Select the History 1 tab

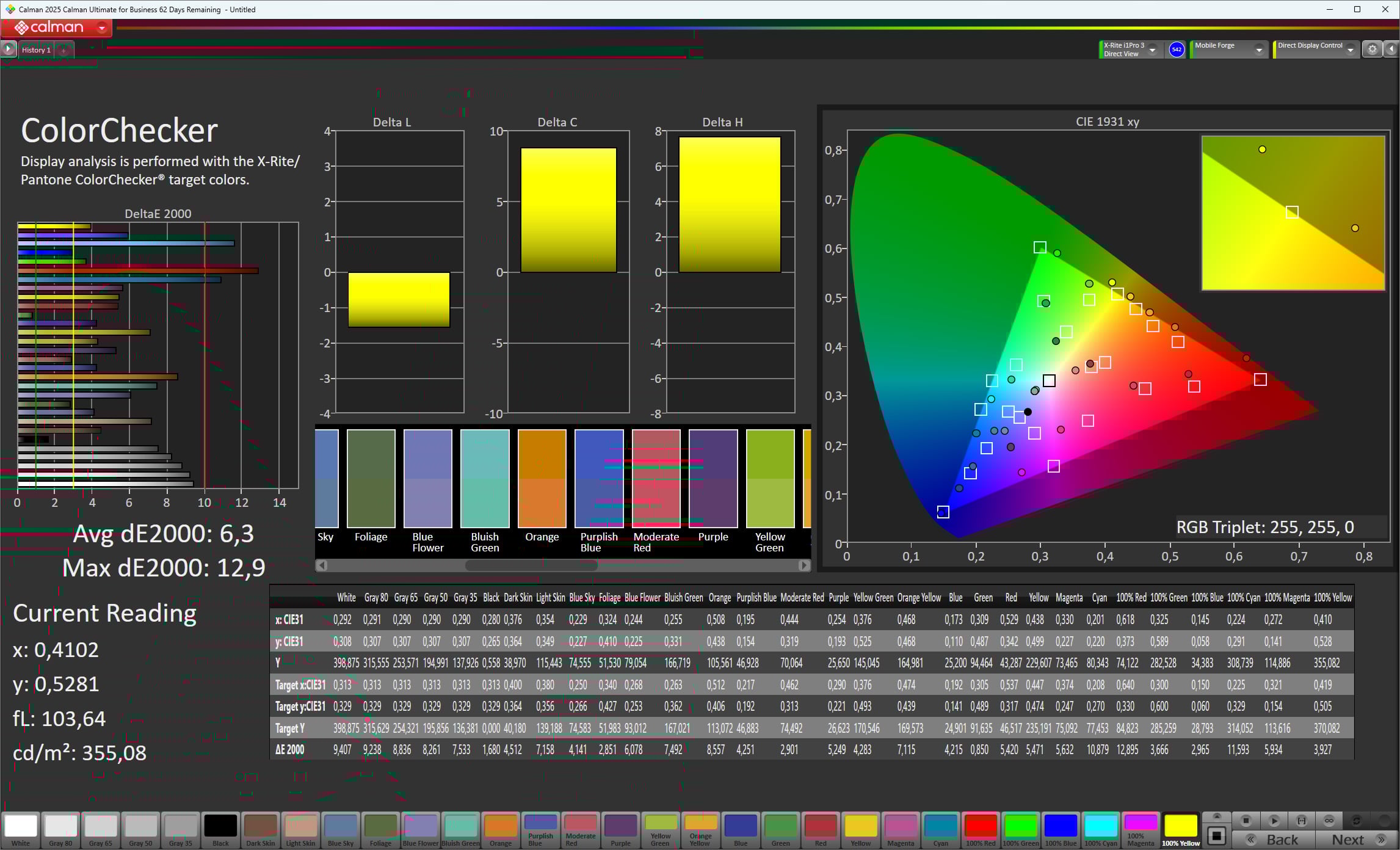[36, 50]
